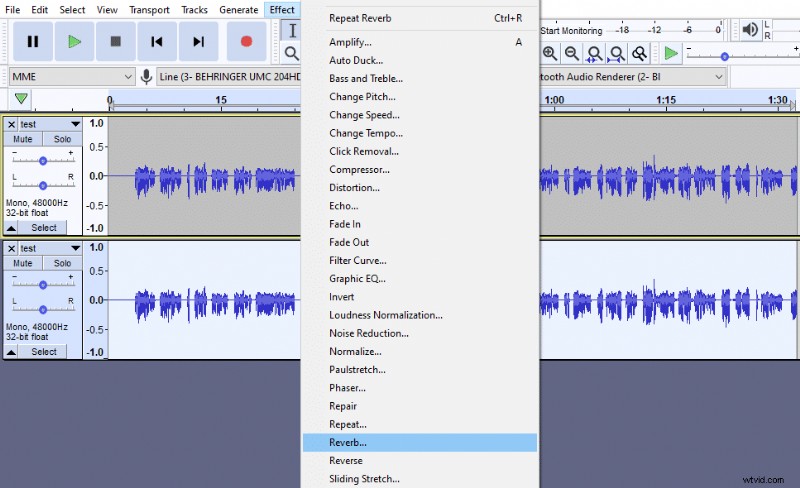This screenshot has width=800, height=488.
Task: Open the Select menu
Action: (x=72, y=10)
